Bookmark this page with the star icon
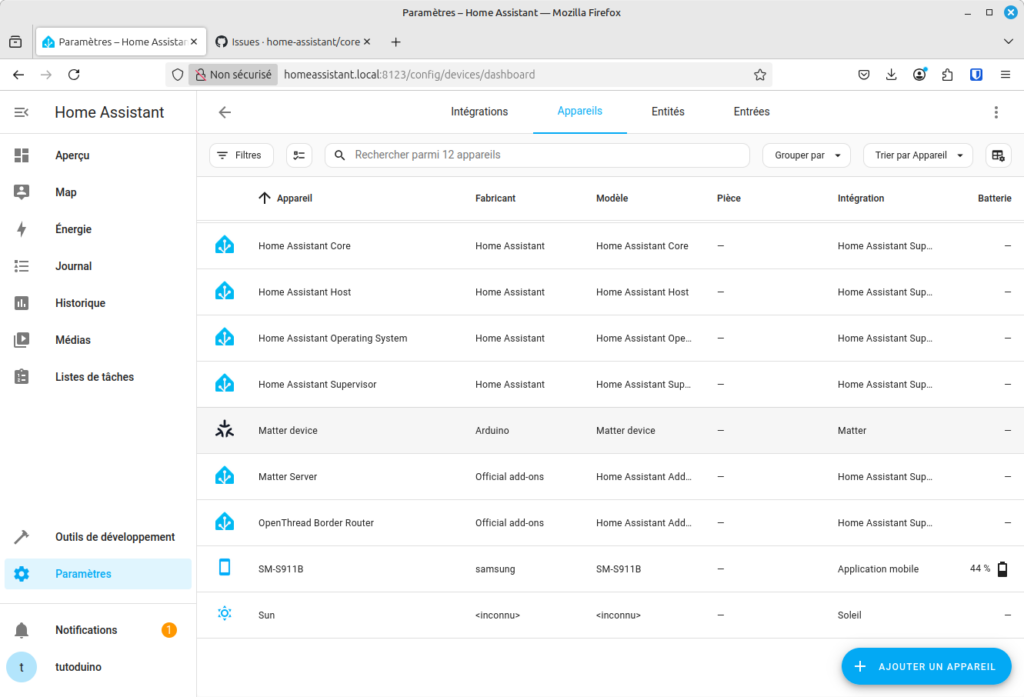Screen dimensions: 1024x697 760,74
